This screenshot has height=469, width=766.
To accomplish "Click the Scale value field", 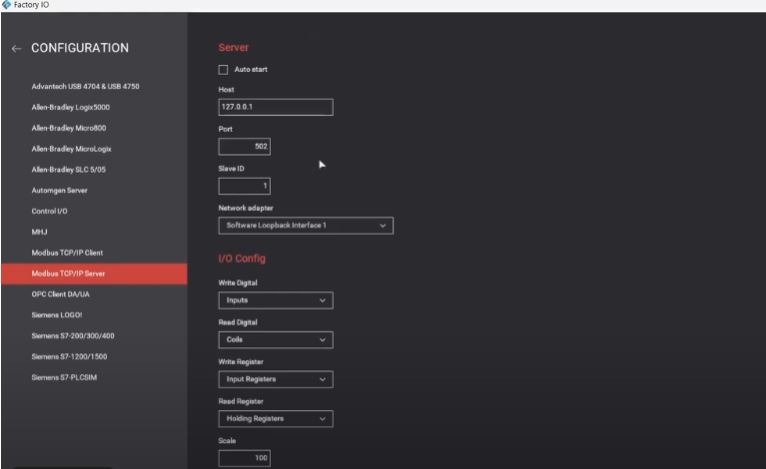I will point(244,458).
